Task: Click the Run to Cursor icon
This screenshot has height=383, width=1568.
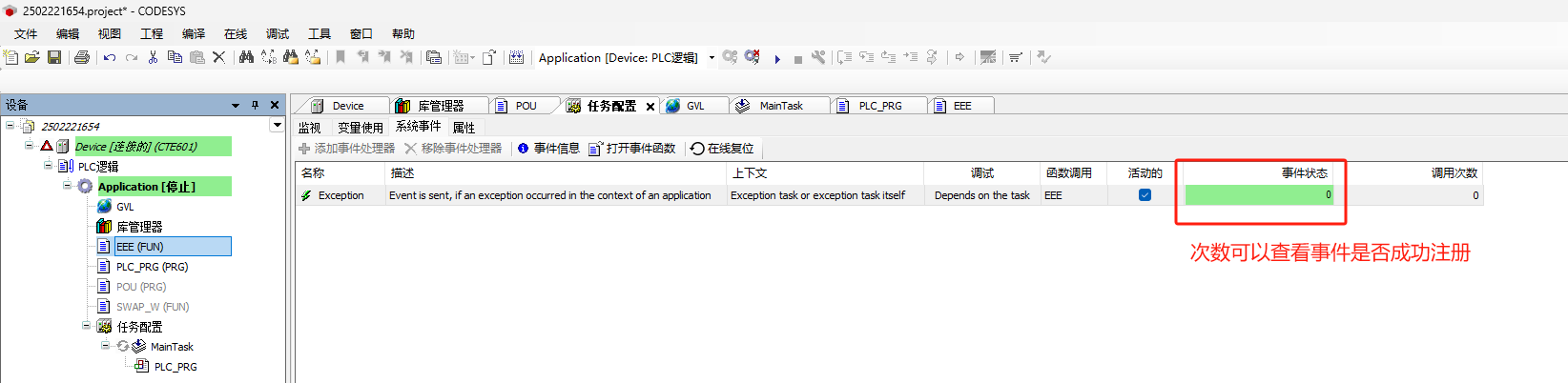Action: coord(910,57)
